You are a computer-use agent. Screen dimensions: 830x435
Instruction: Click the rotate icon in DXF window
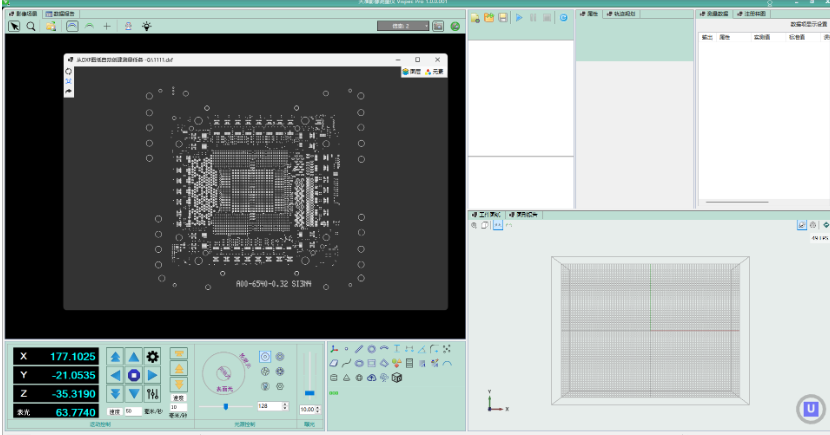68,71
